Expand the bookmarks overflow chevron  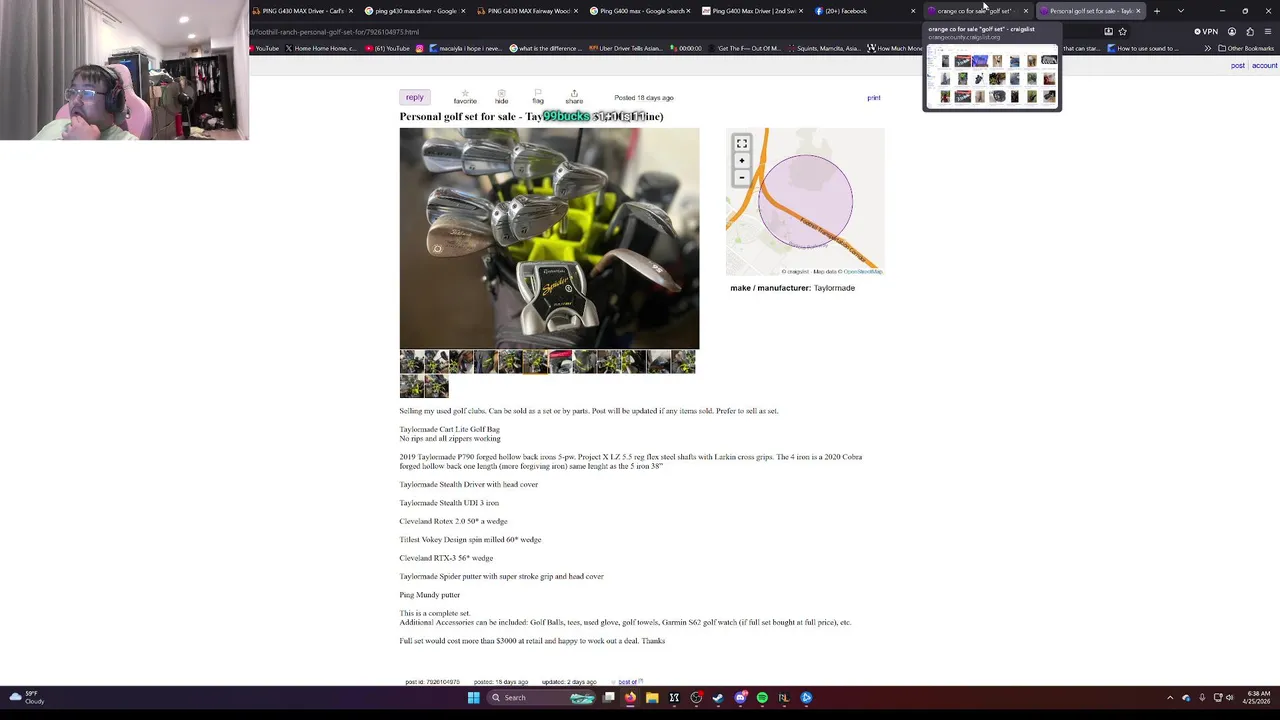(x=1207, y=48)
